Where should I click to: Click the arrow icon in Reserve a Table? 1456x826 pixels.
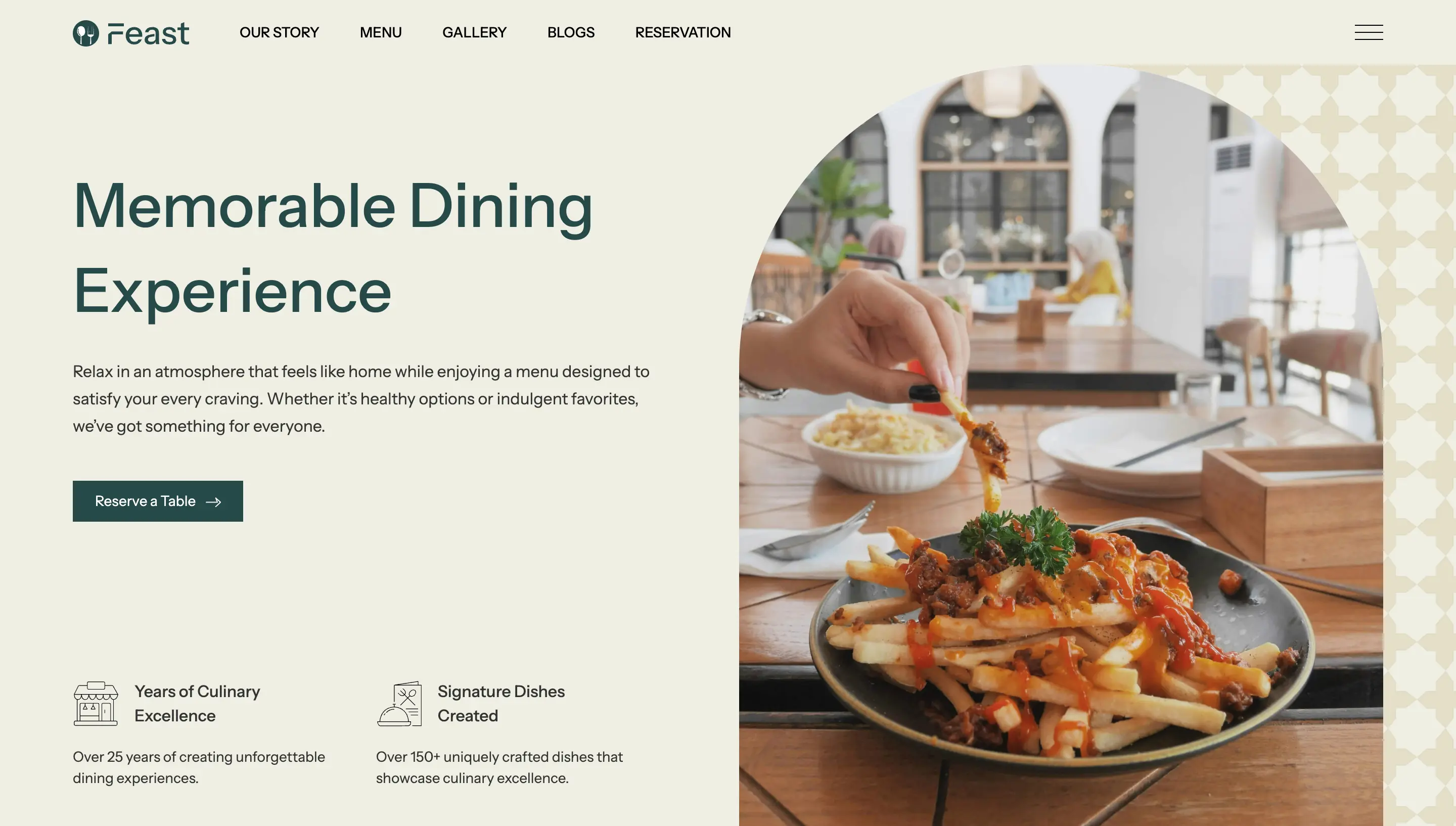click(213, 501)
